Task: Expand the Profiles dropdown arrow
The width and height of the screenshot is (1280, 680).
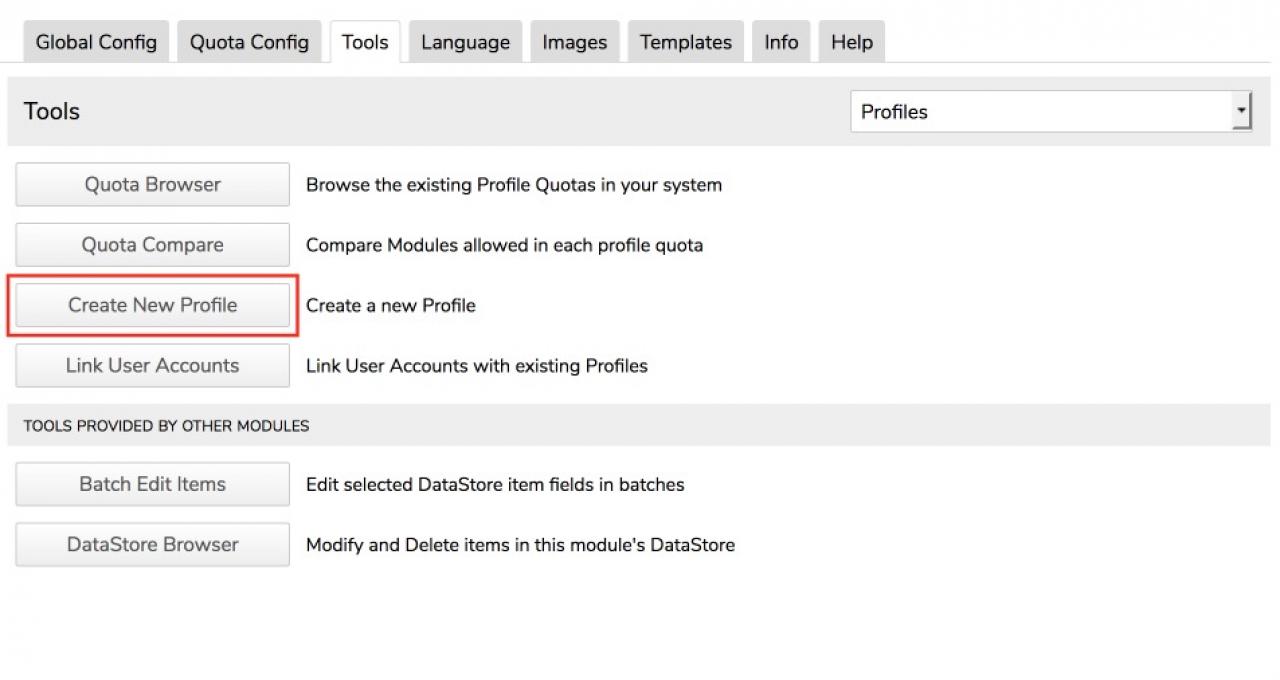Action: 1241,112
